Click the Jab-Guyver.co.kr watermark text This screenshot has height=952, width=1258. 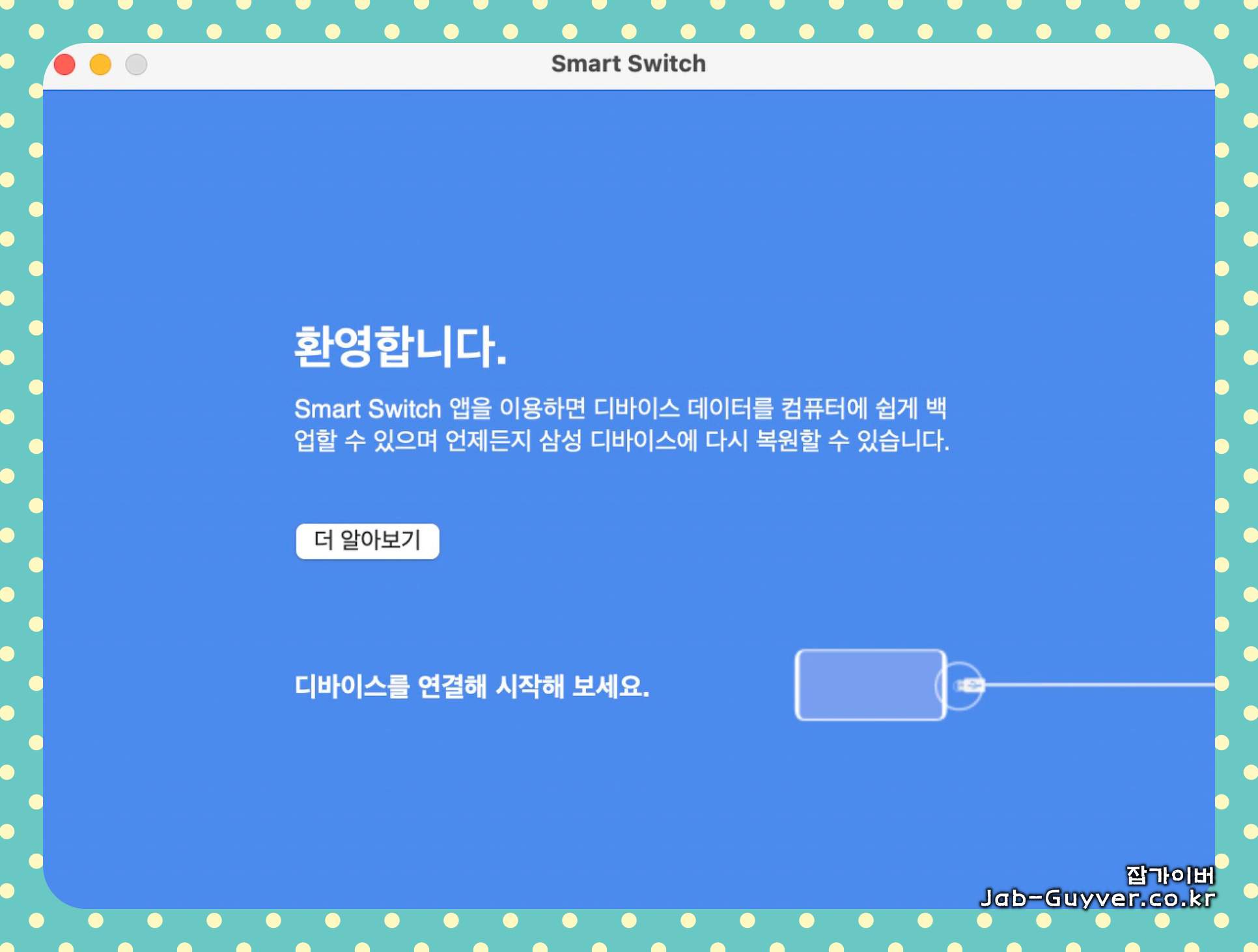point(1097,899)
